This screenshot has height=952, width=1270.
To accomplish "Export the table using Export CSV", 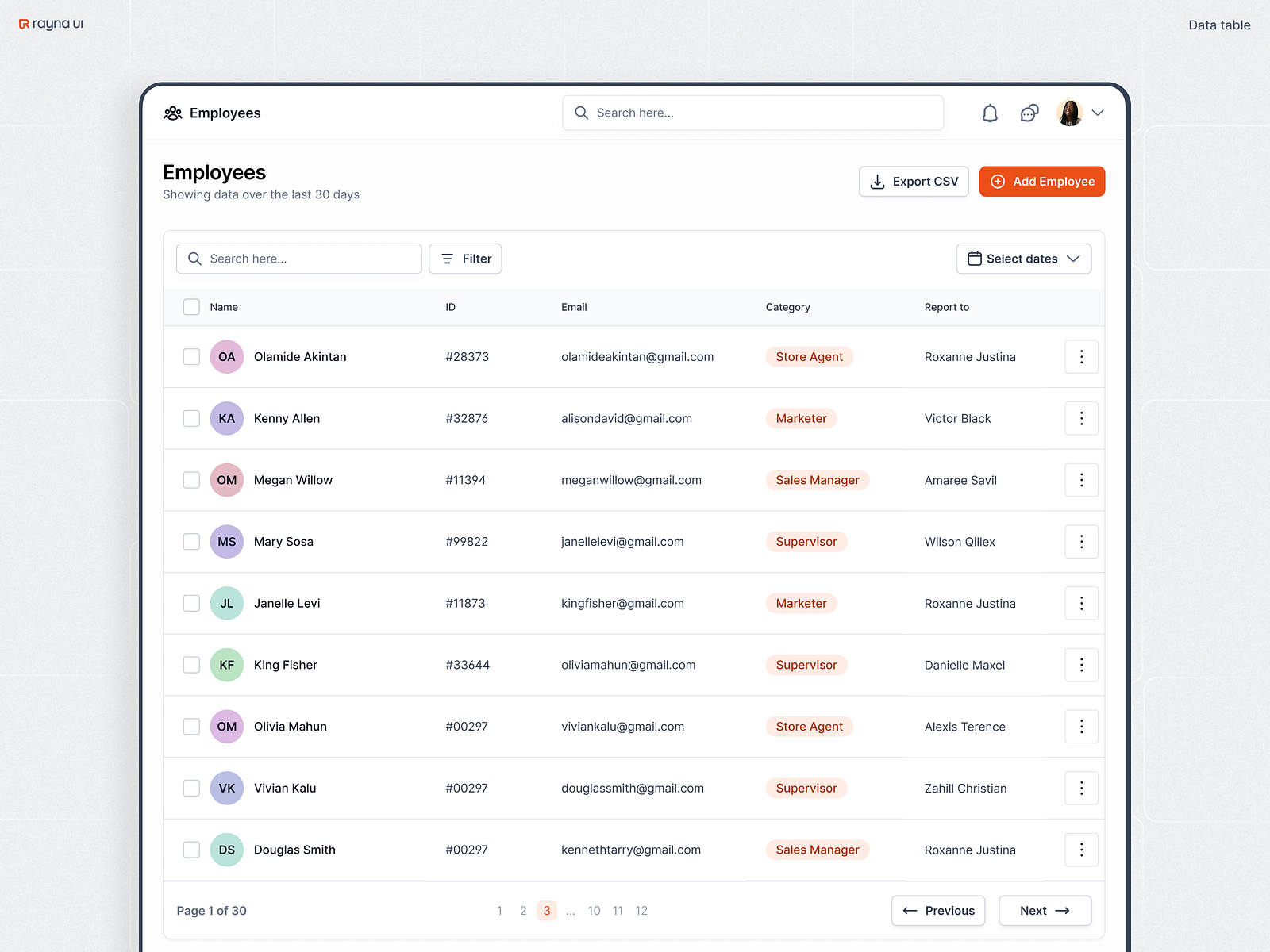I will coord(914,181).
